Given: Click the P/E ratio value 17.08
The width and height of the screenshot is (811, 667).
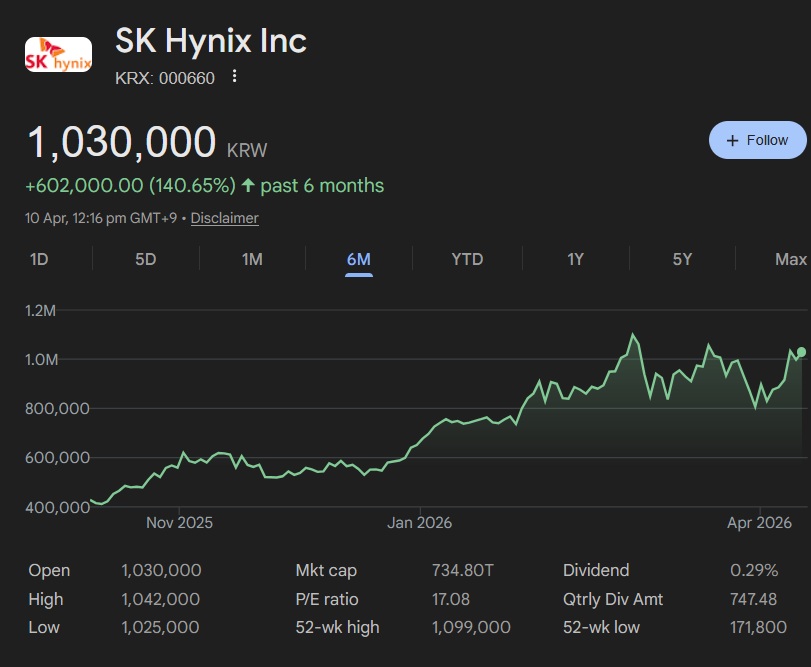Looking at the screenshot, I should (x=451, y=599).
